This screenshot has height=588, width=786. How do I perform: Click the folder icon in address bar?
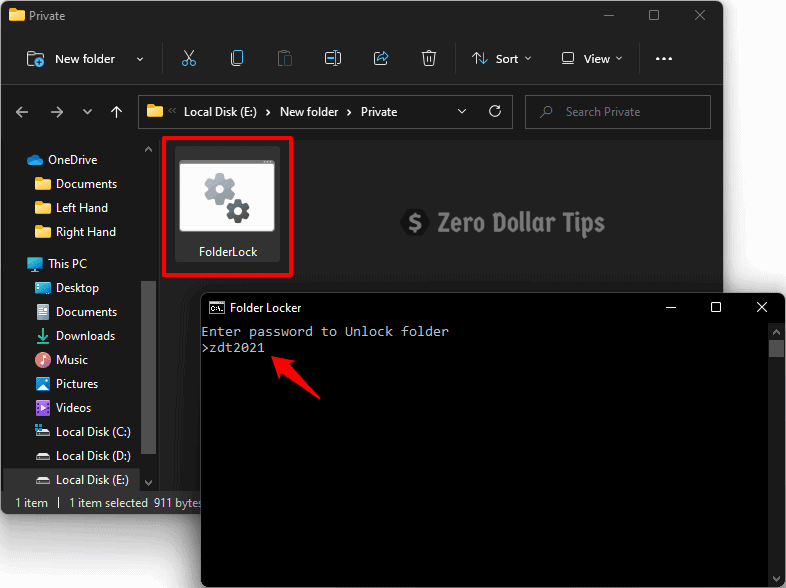click(155, 111)
